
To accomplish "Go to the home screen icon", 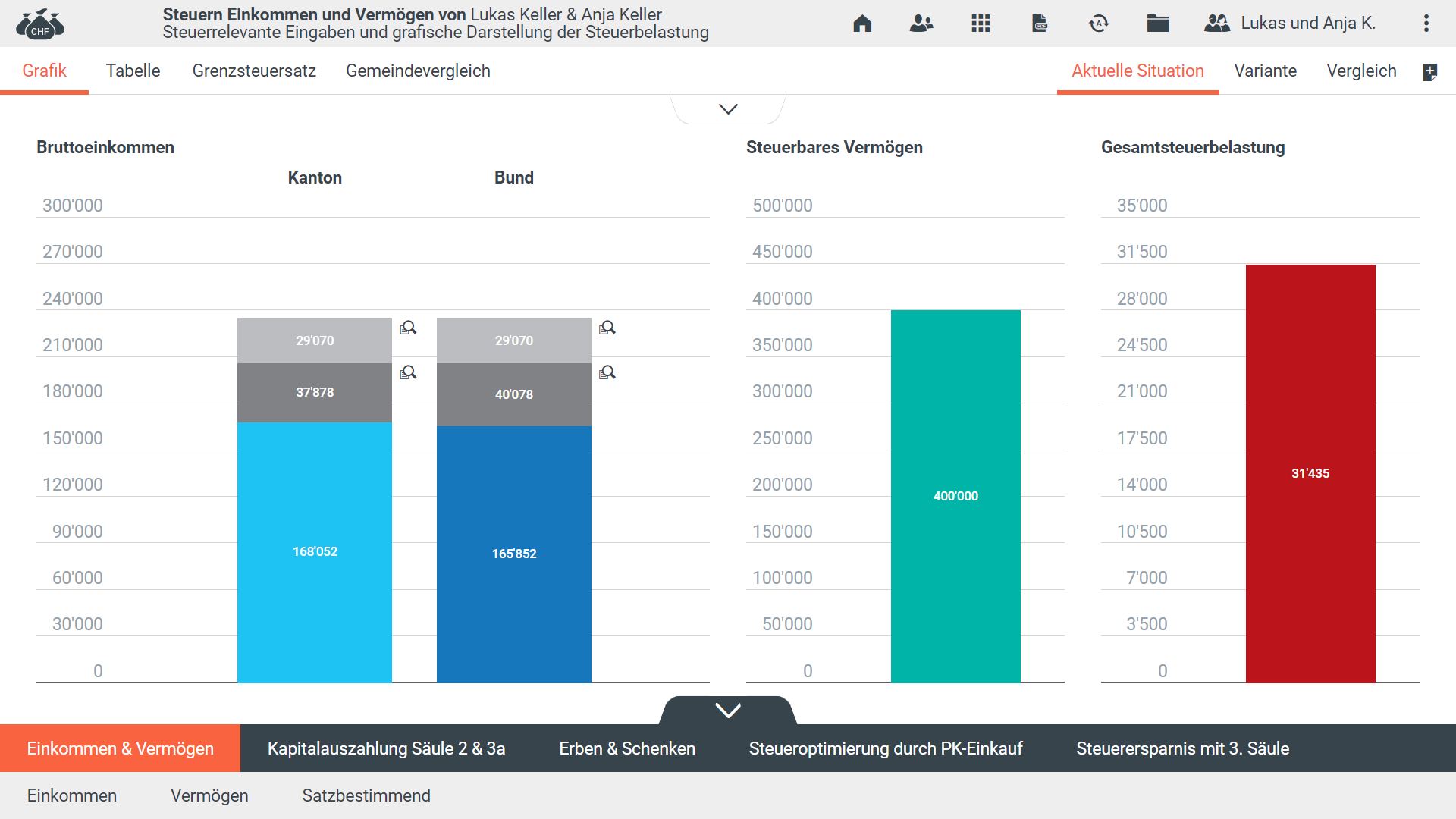I will point(862,24).
